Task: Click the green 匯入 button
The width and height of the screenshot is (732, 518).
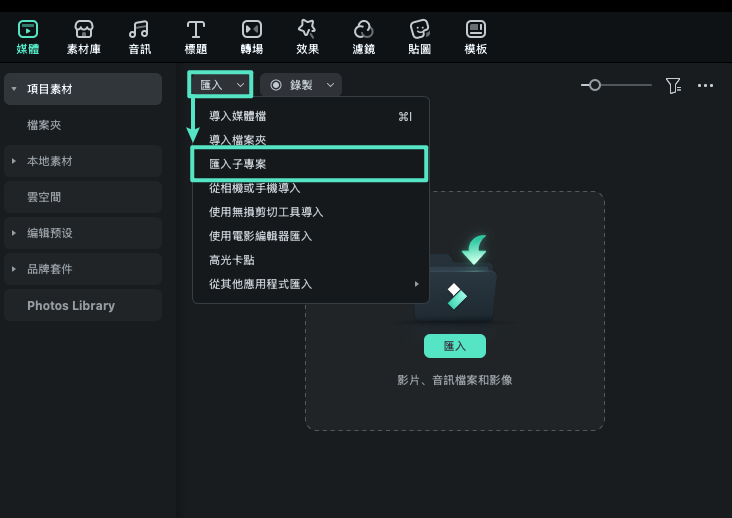Action: coord(455,346)
